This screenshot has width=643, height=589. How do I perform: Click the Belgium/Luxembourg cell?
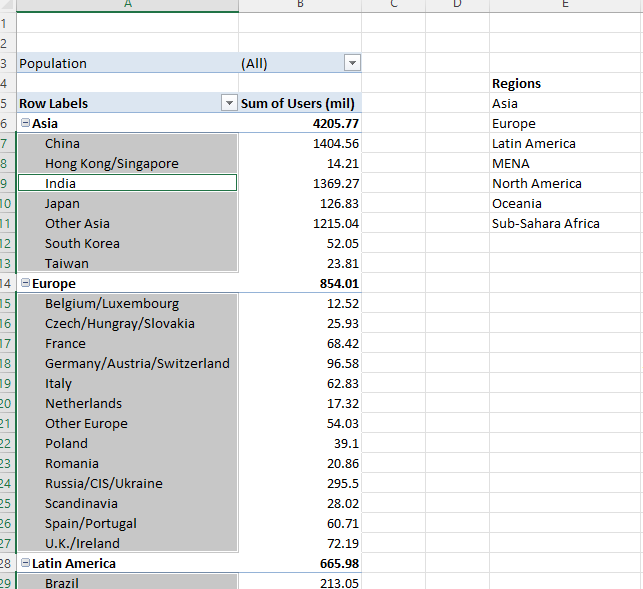point(128,303)
